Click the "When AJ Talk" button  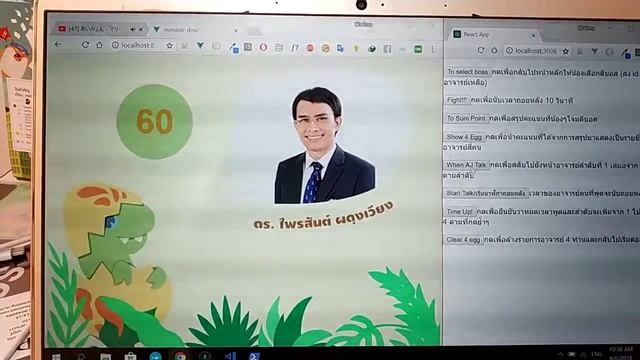[x=466, y=165]
